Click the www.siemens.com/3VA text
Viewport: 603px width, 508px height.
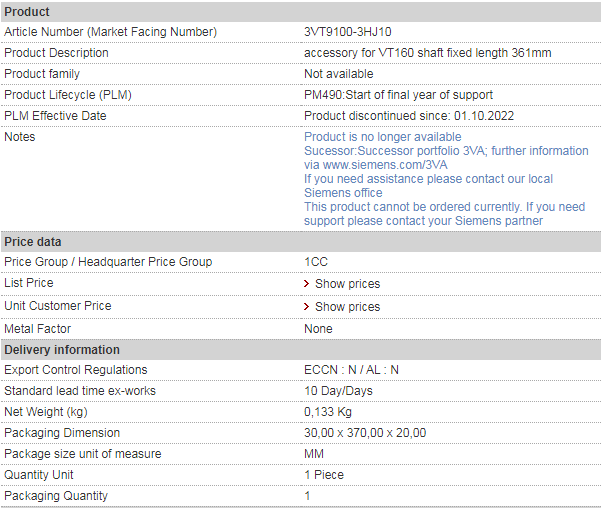pos(385,165)
